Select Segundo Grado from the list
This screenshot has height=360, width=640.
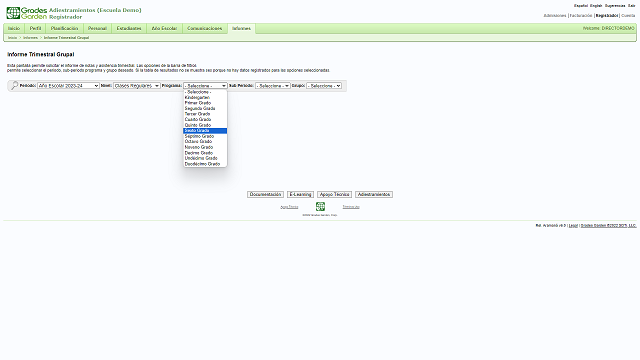point(205,109)
